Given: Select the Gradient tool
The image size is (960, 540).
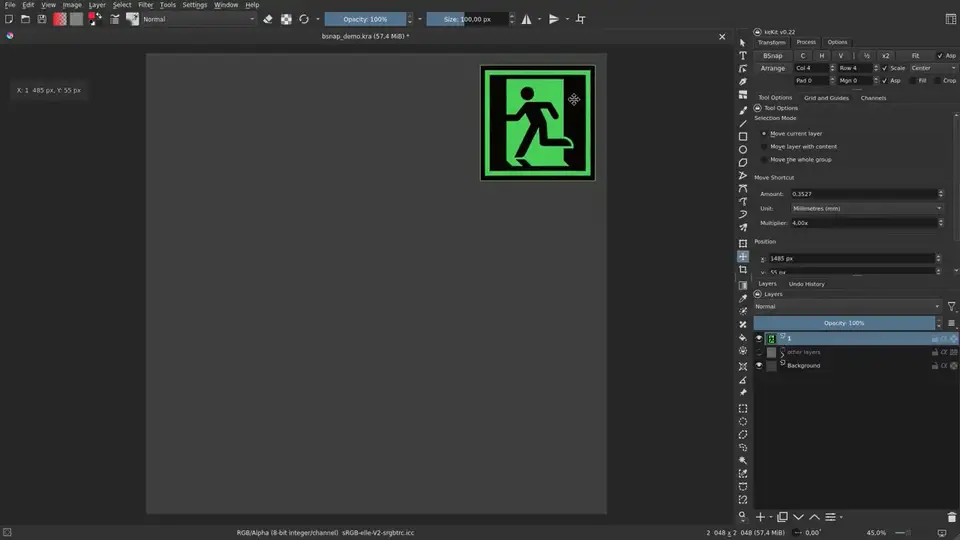Looking at the screenshot, I should [743, 285].
